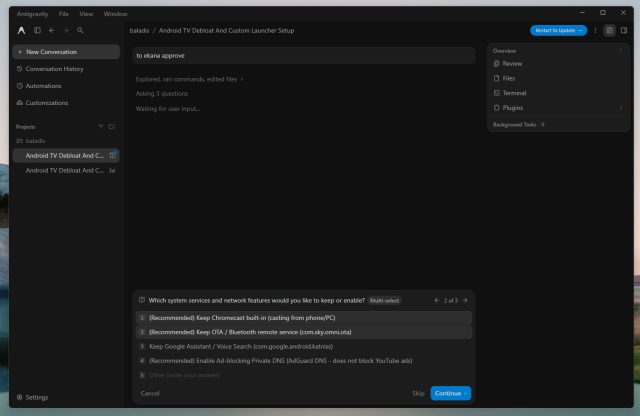Expand the Background Tasks section
The width and height of the screenshot is (640, 416).
[x=519, y=125]
